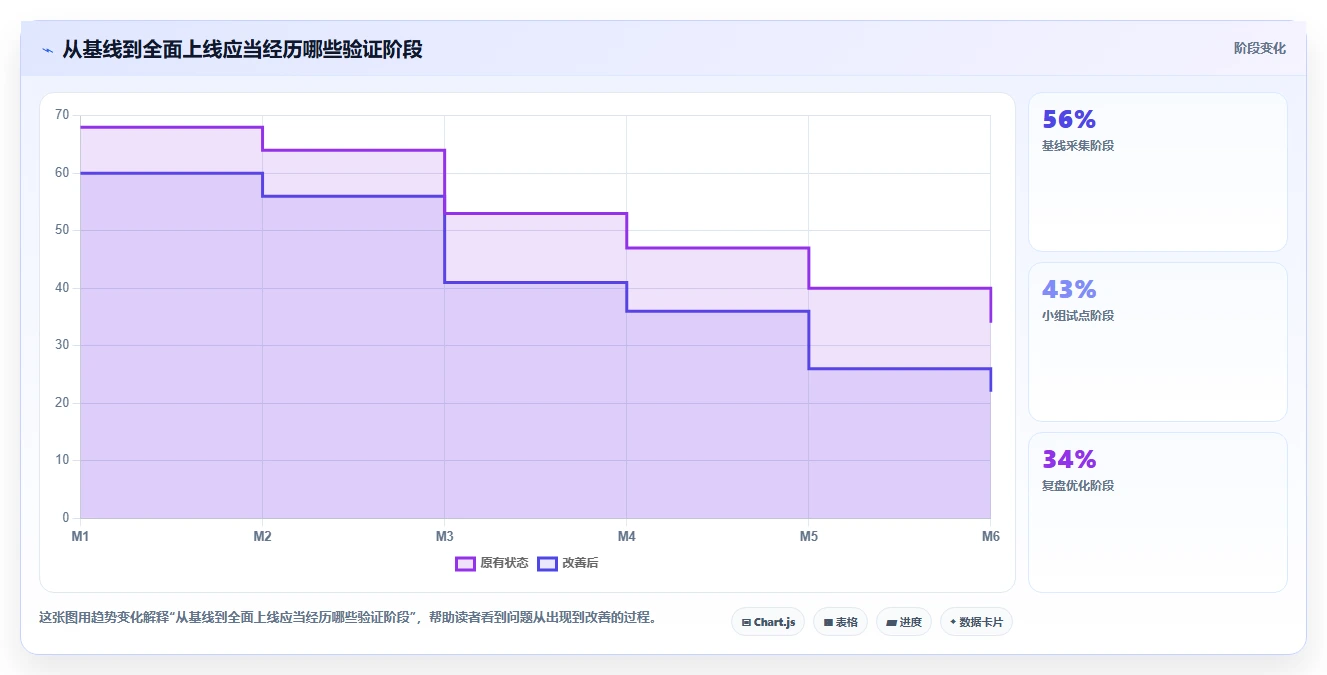Click the 10 y-axis value
Viewport: 1327px width, 675px height.
[x=62, y=460]
